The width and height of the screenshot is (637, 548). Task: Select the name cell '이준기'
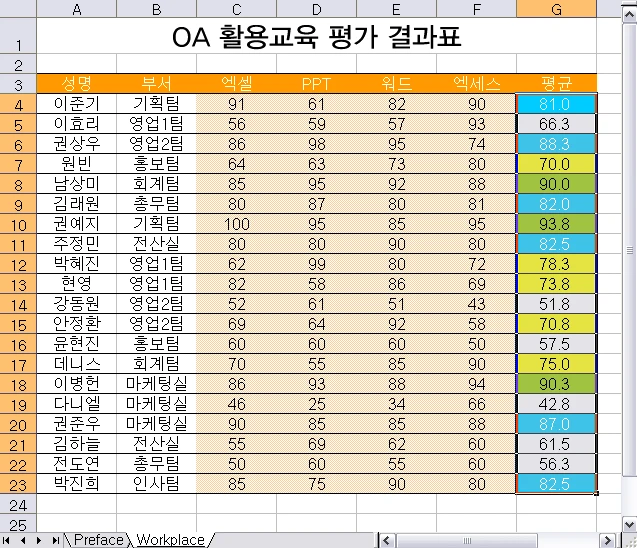(76, 104)
